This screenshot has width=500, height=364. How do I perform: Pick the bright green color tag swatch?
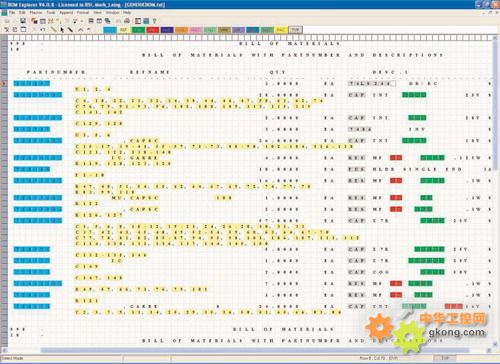click(x=138, y=30)
